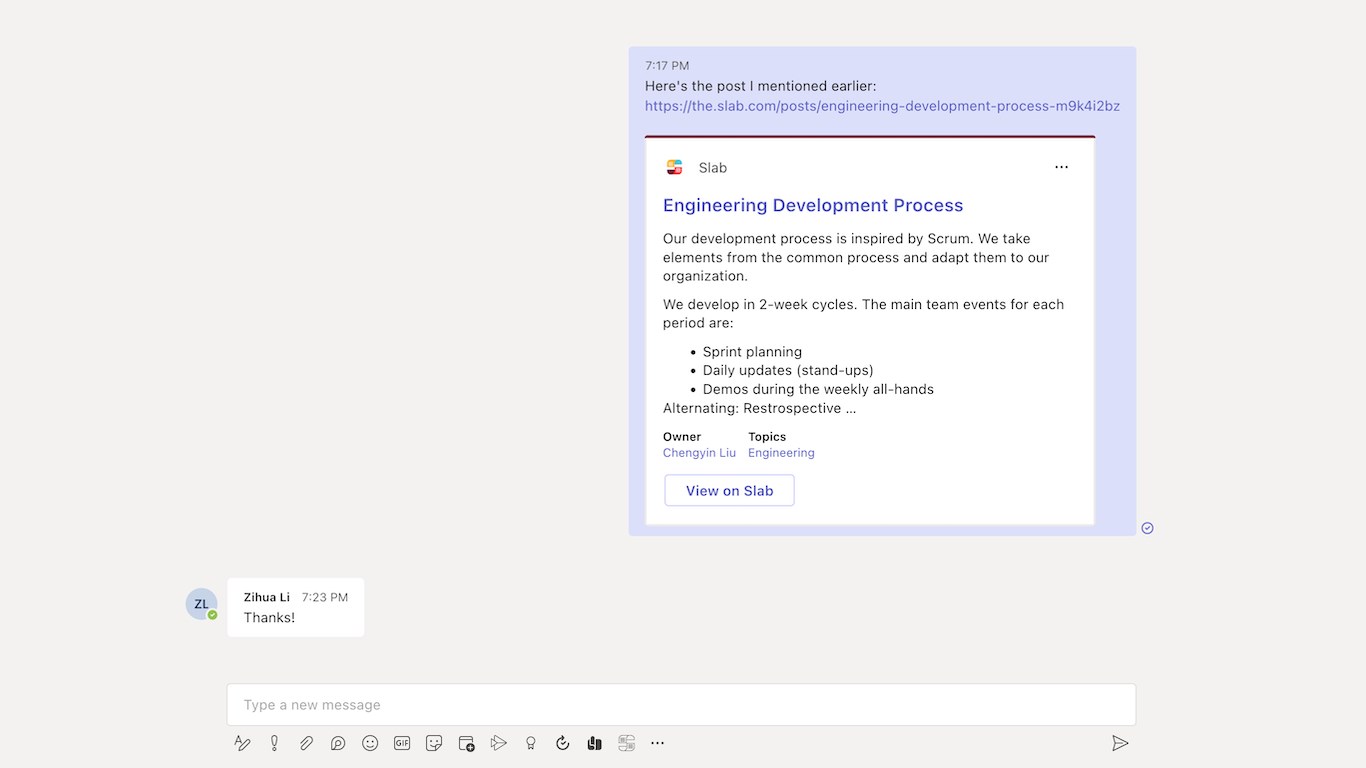This screenshot has height=768, width=1366.
Task: Schedule a meeting with the calendar-plus icon
Action: [x=466, y=743]
